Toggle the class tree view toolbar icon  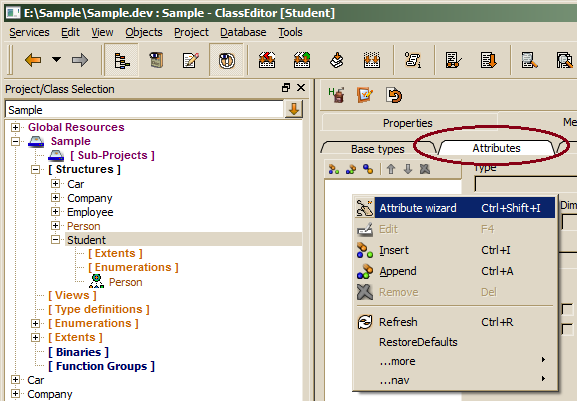coord(121,60)
